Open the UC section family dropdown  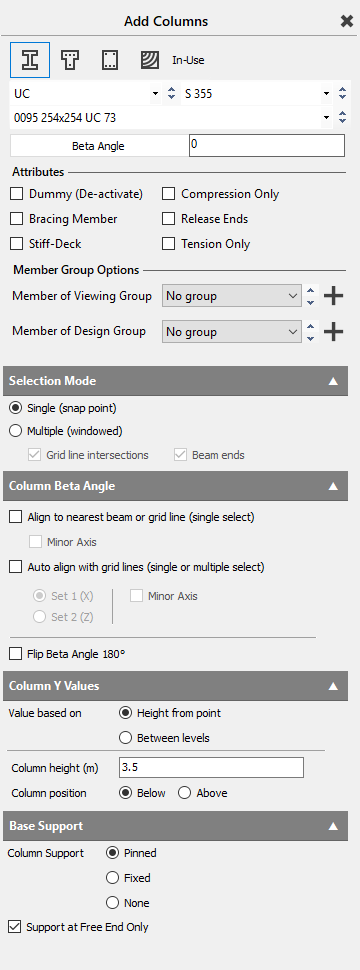point(86,94)
